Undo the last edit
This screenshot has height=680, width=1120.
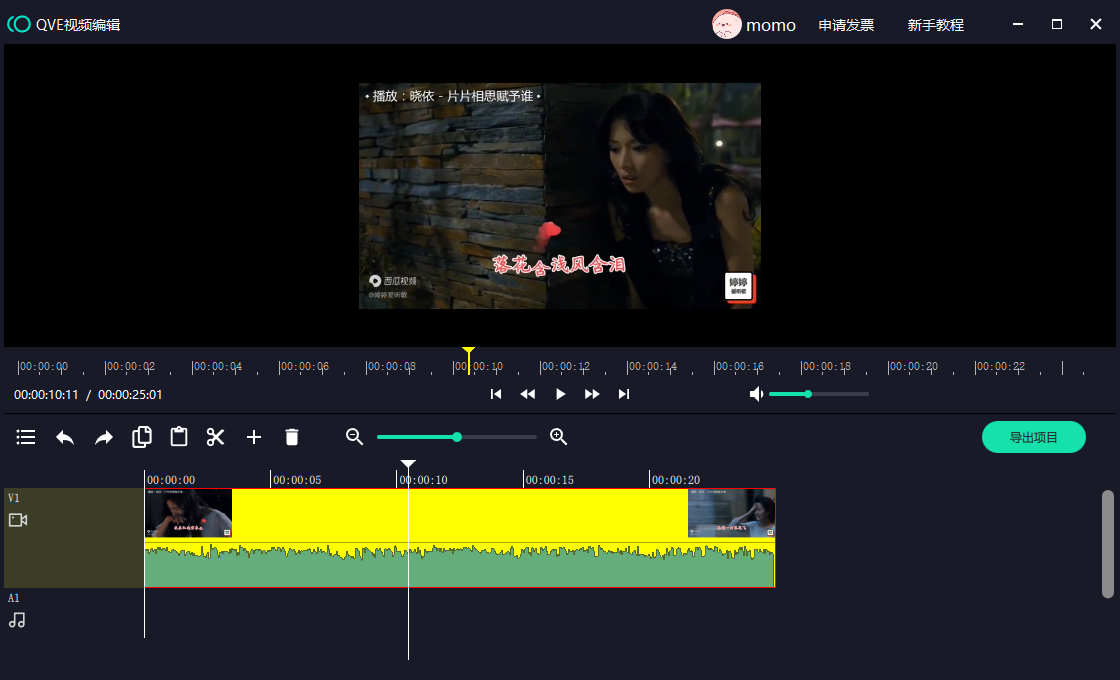click(65, 437)
